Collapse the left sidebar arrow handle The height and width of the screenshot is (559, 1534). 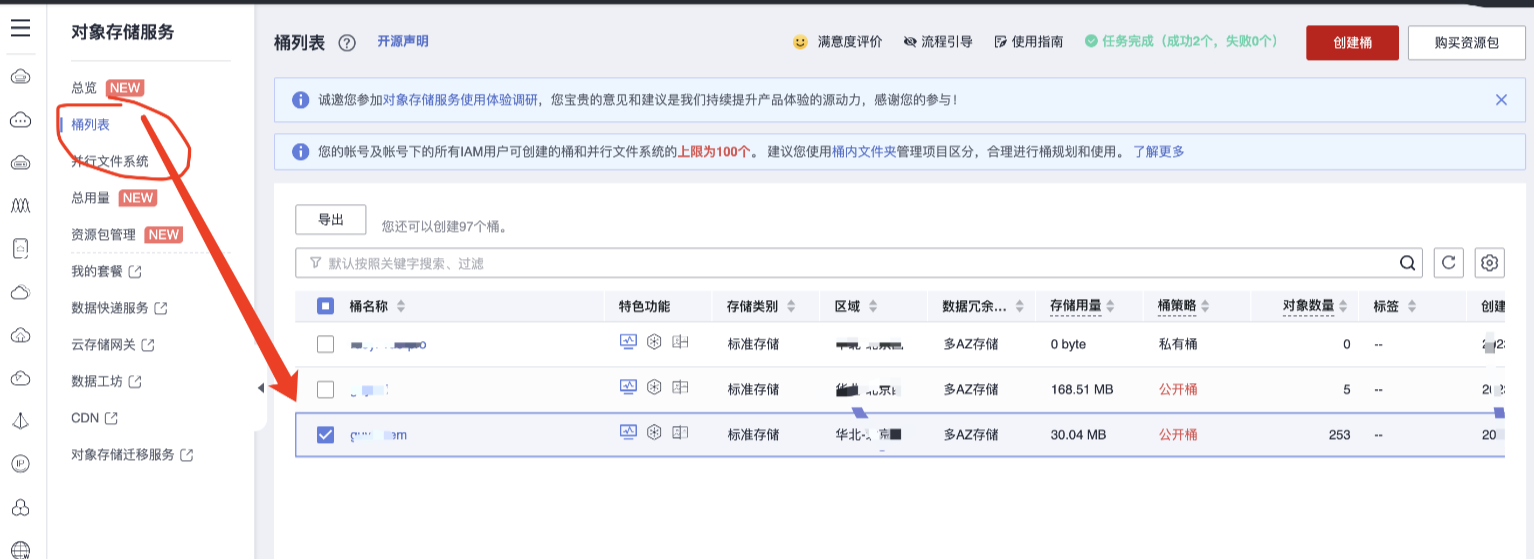[x=261, y=388]
